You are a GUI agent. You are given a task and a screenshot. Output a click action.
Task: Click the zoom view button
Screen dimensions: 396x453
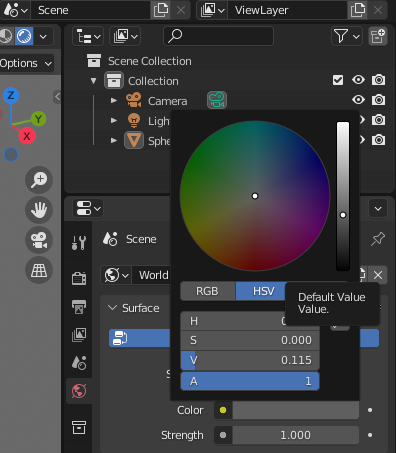coord(39,180)
